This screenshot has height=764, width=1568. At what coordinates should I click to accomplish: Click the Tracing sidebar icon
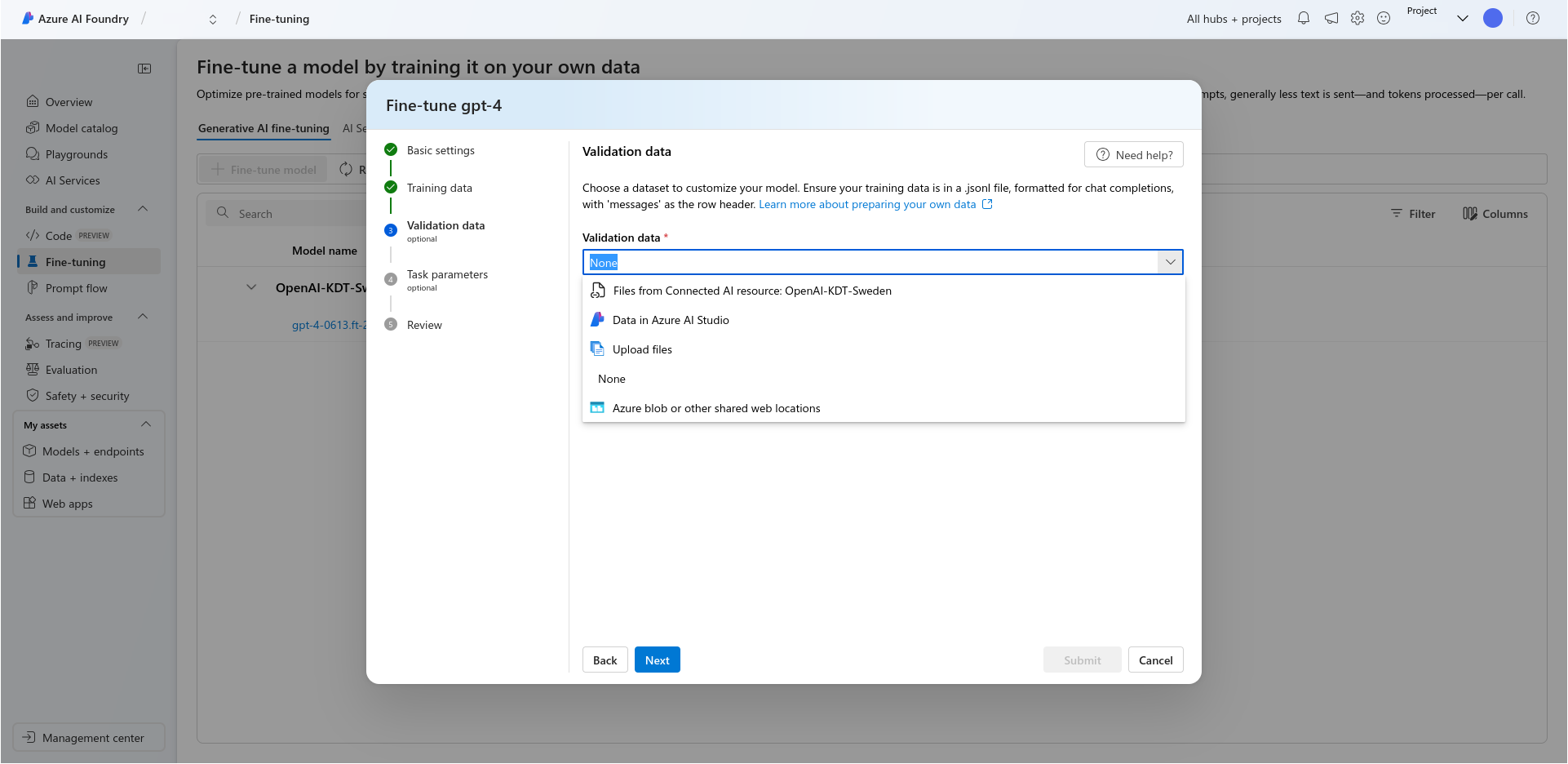click(33, 344)
